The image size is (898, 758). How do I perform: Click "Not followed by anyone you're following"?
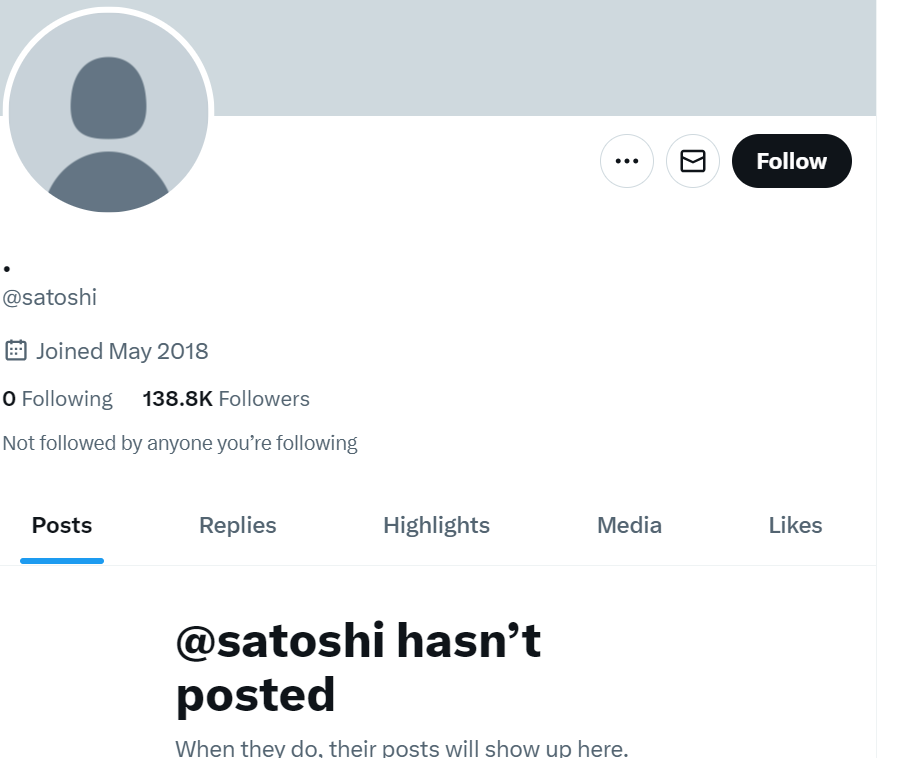click(180, 443)
